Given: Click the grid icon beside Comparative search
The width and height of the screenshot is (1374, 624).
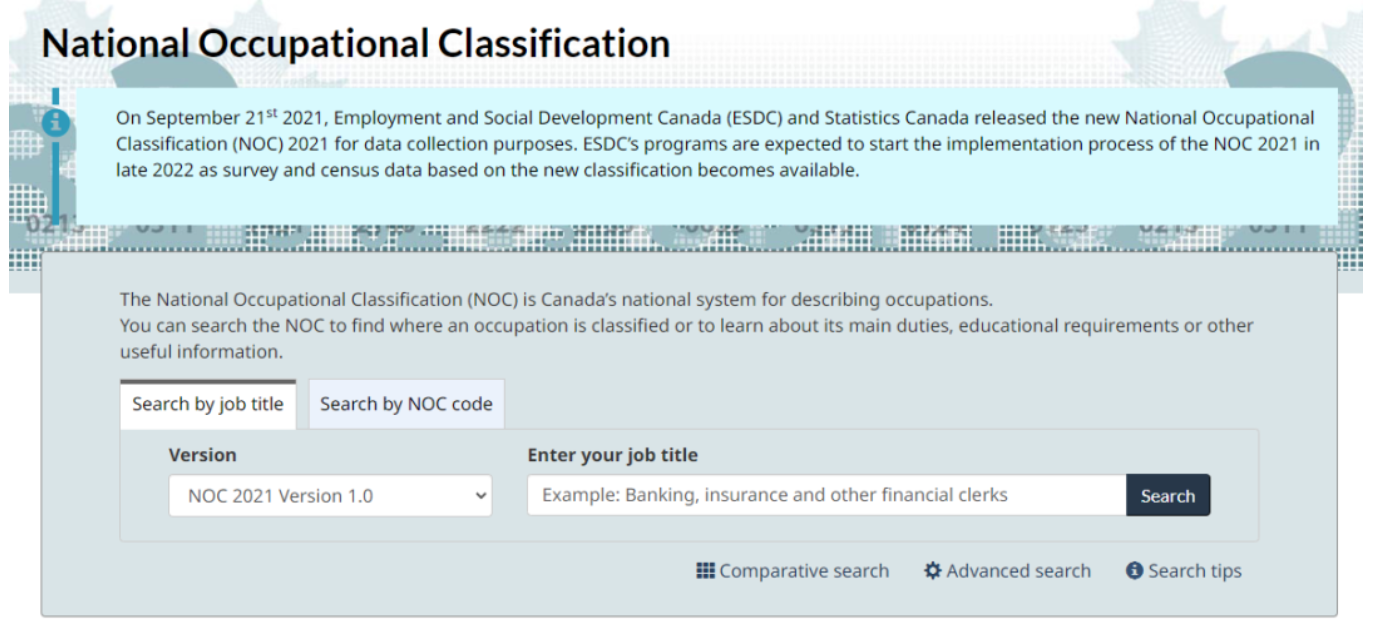Looking at the screenshot, I should 706,571.
